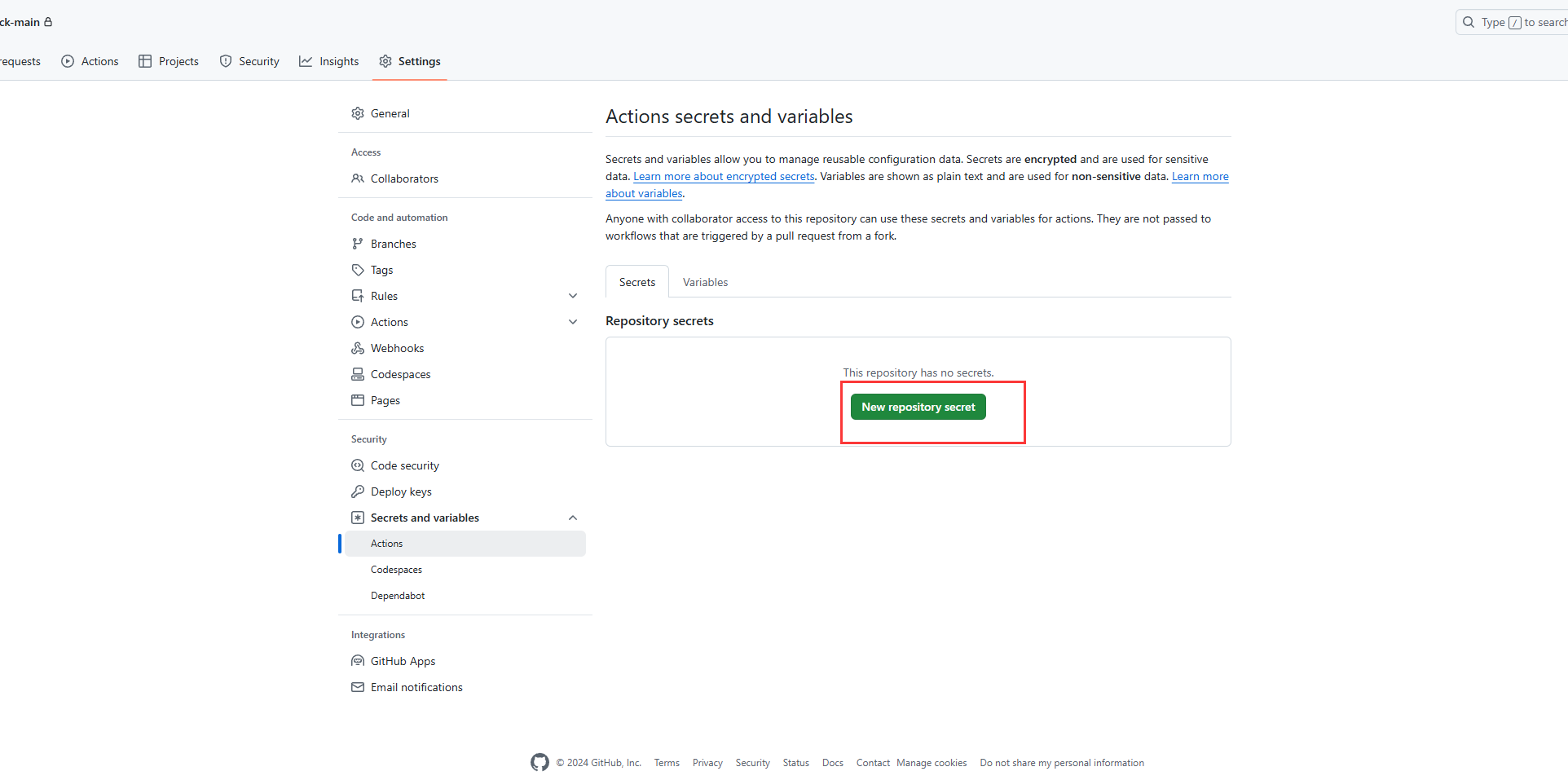
Task: Open the Privacy link in footer
Action: point(707,763)
